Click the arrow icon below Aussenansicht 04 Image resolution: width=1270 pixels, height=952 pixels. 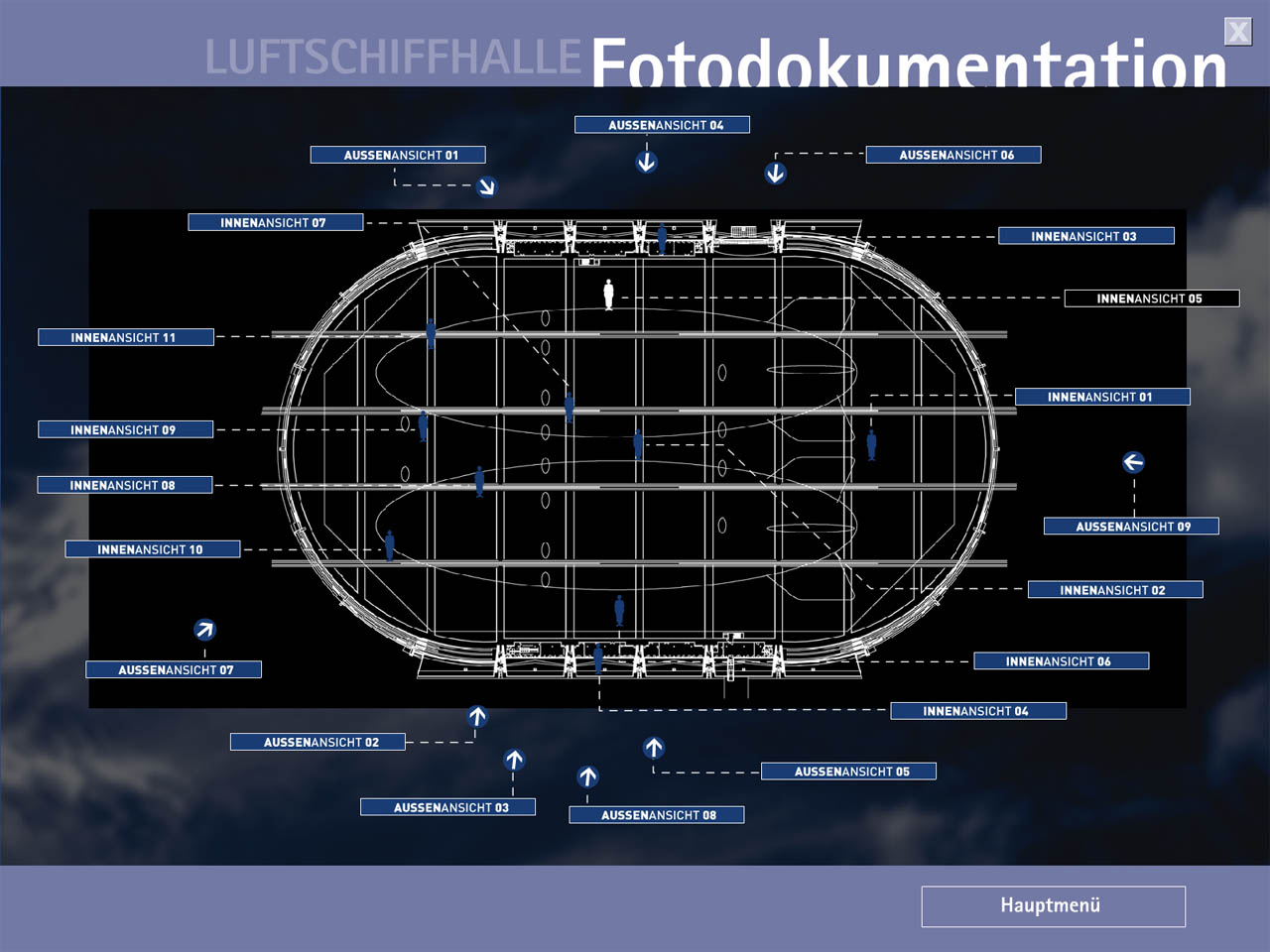(x=646, y=162)
